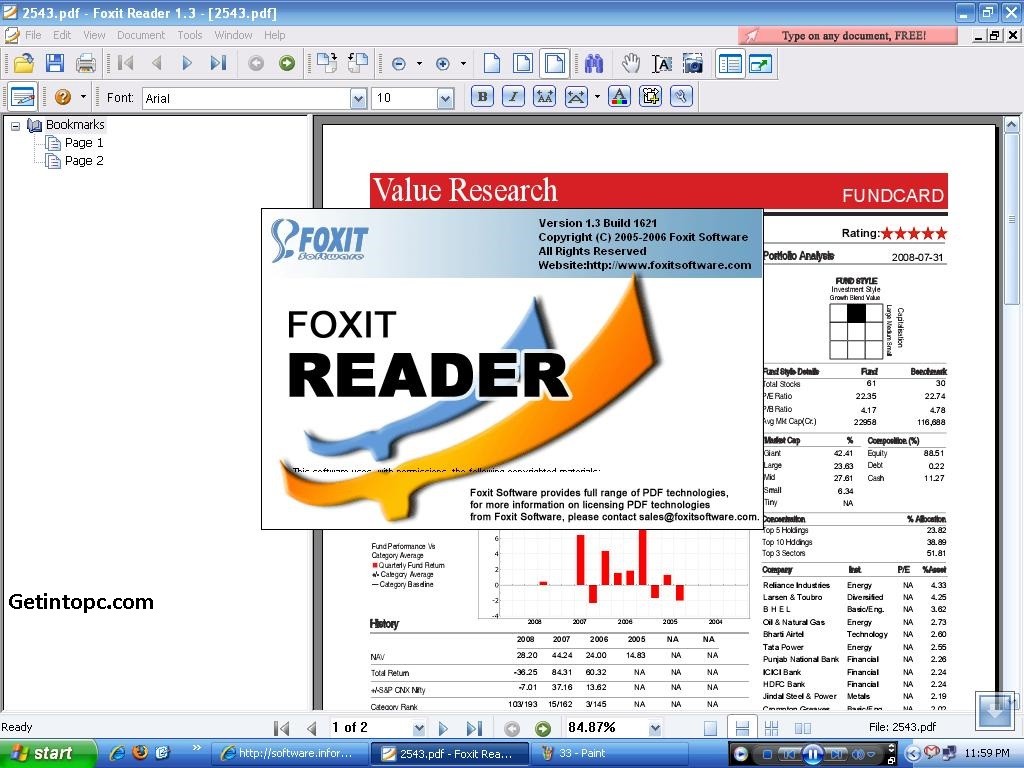Open Help button dropdown arrow
The image size is (1024, 768).
(x=83, y=97)
